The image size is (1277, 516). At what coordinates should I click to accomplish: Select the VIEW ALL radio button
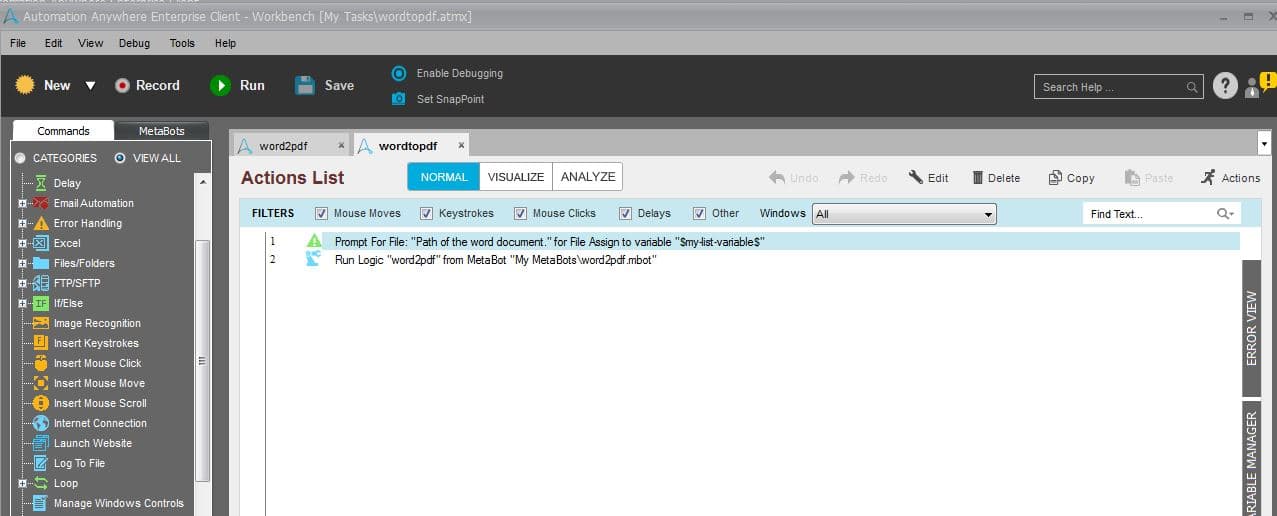coord(120,158)
